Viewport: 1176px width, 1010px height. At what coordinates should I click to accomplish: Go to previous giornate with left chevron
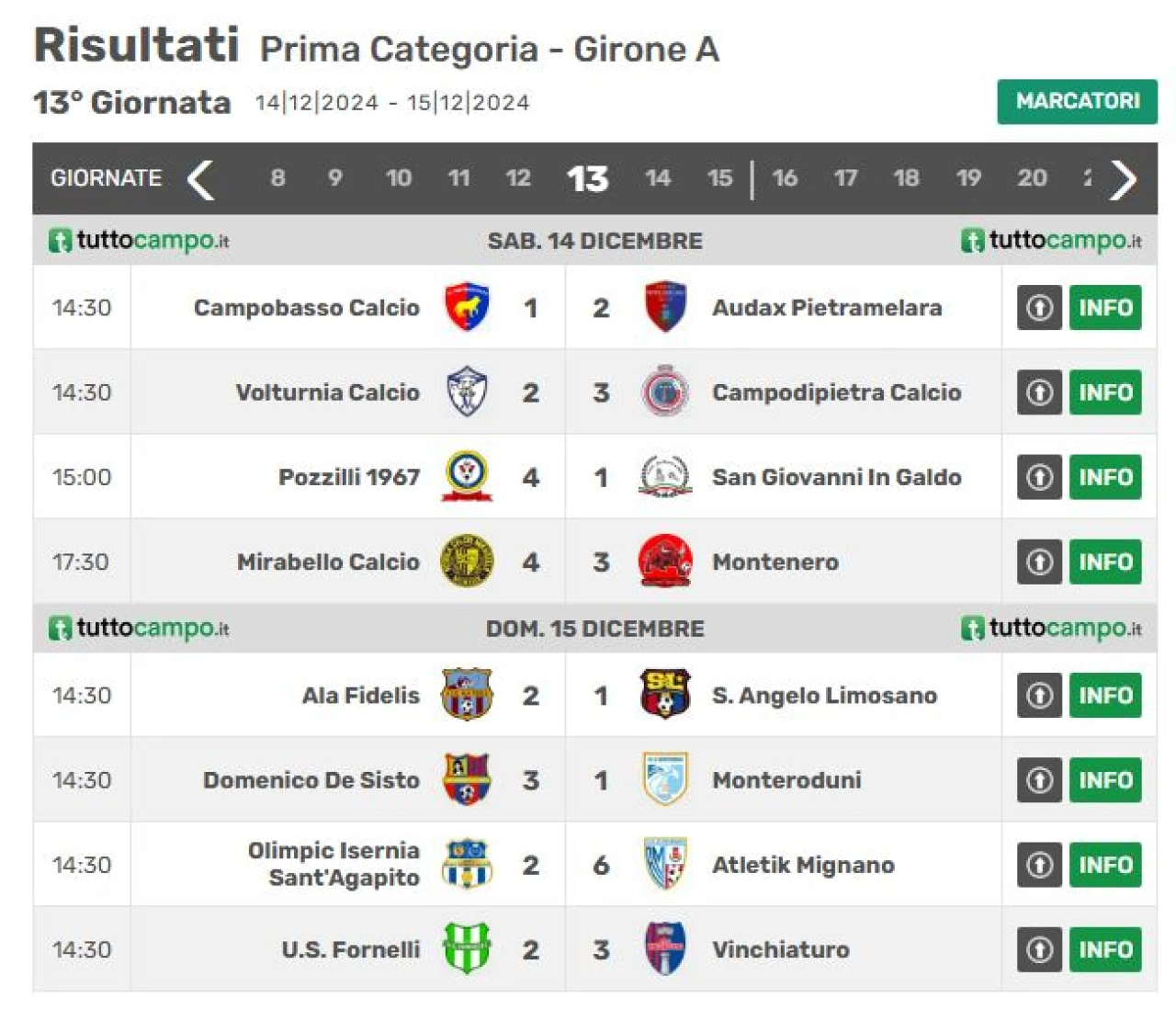click(201, 178)
